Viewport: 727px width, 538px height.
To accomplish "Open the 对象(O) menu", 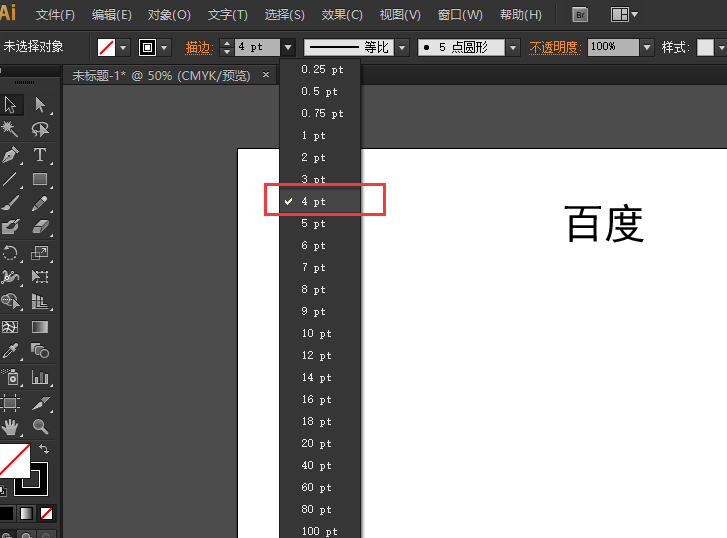I will [x=169, y=15].
